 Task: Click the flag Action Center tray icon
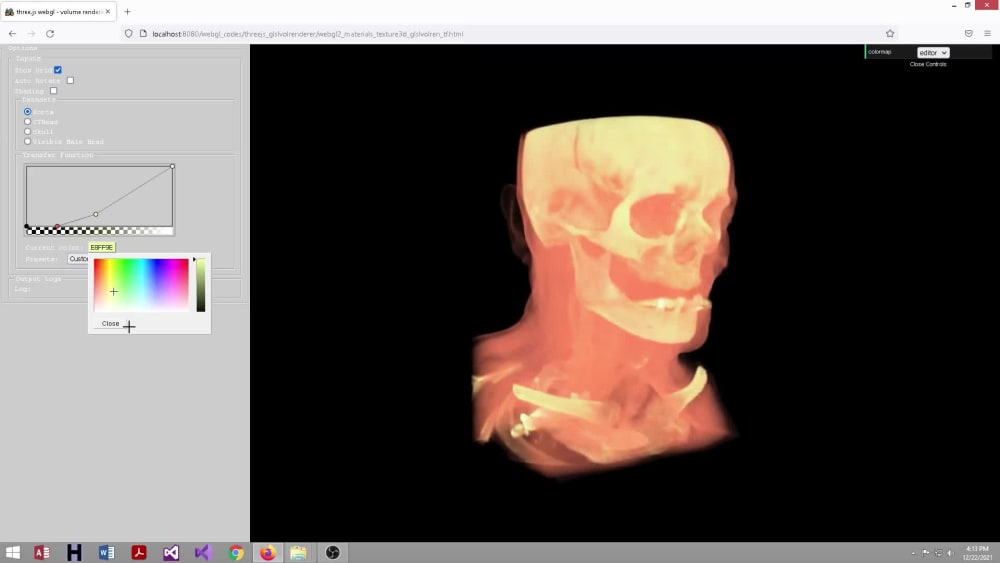[925, 553]
